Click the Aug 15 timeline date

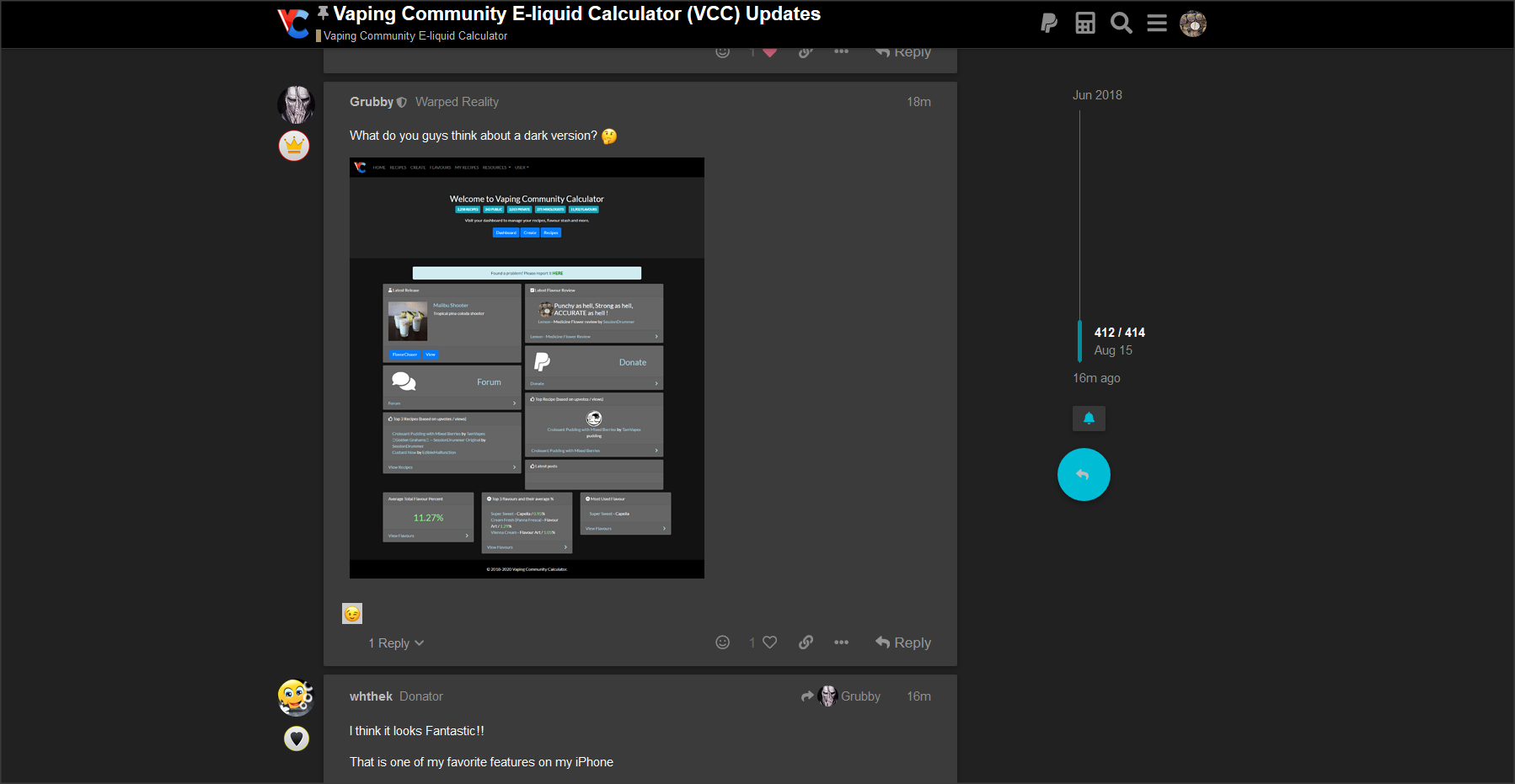(1113, 350)
